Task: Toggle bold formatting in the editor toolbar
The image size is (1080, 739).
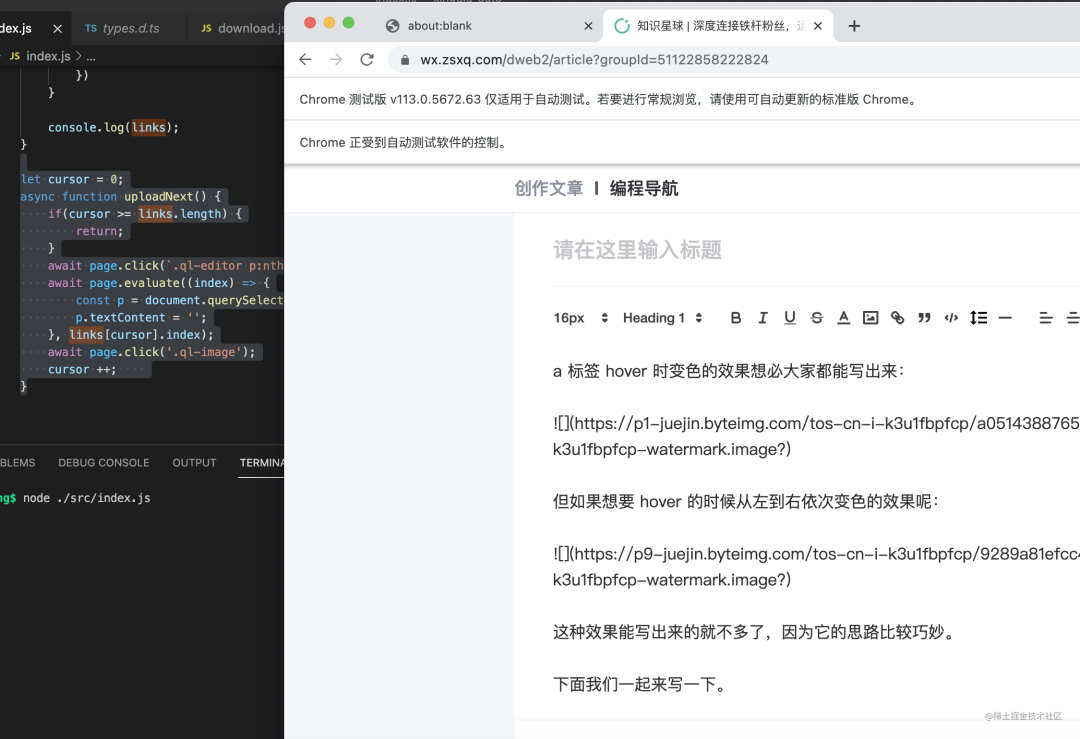Action: pyautogui.click(x=736, y=318)
